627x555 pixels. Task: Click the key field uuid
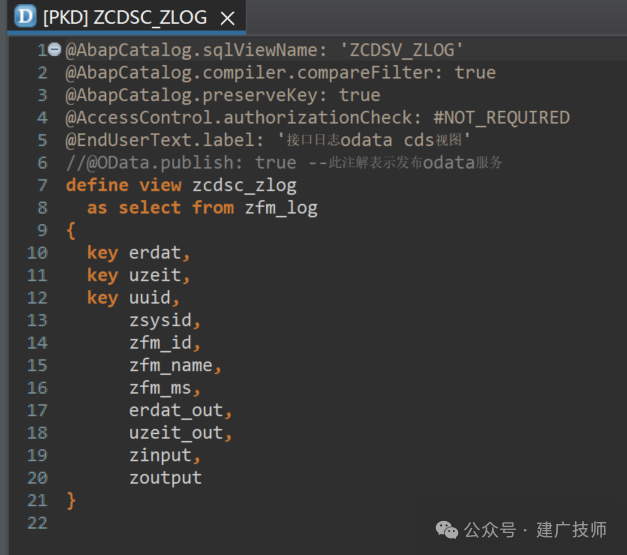(150, 298)
